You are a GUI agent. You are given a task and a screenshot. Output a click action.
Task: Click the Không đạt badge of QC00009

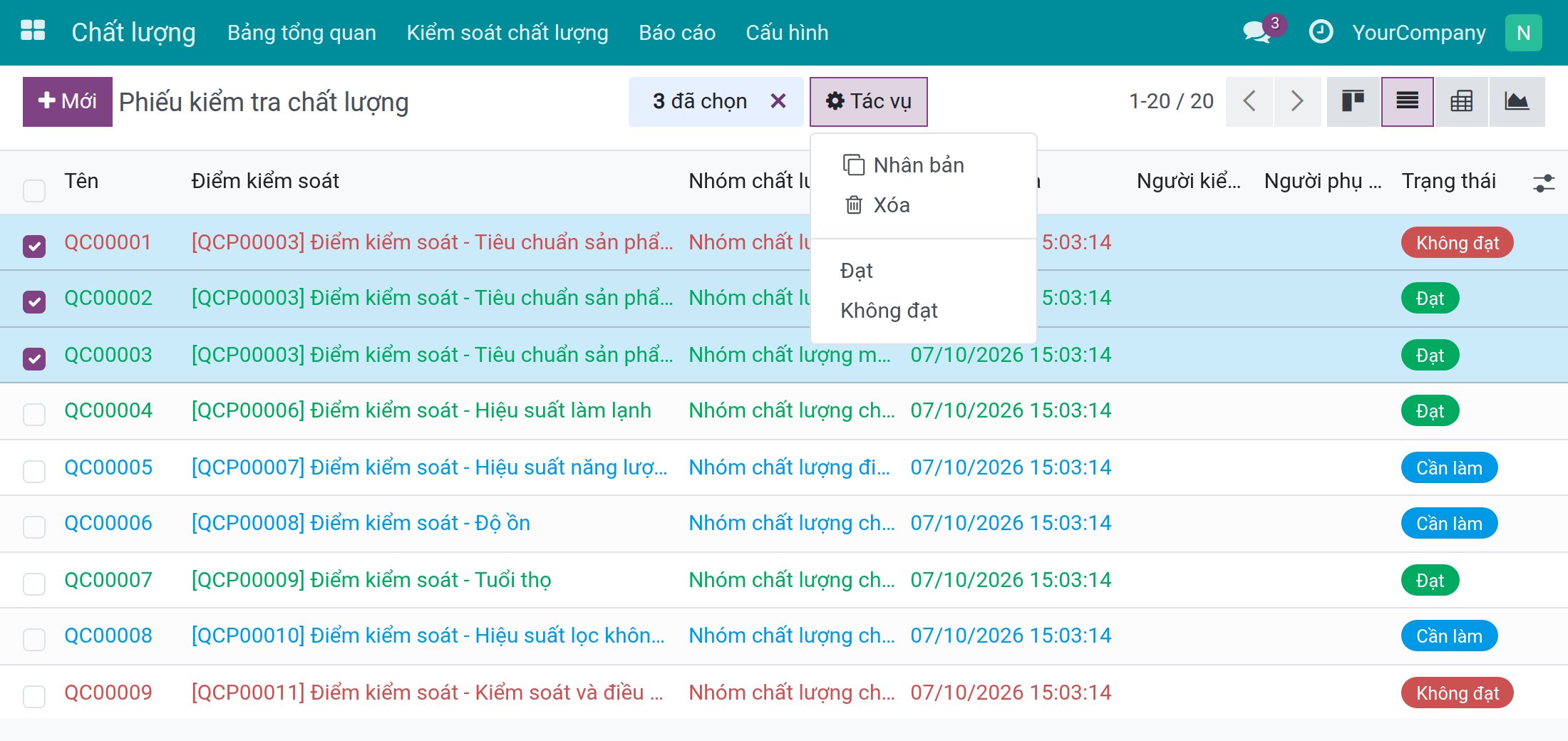click(1457, 693)
